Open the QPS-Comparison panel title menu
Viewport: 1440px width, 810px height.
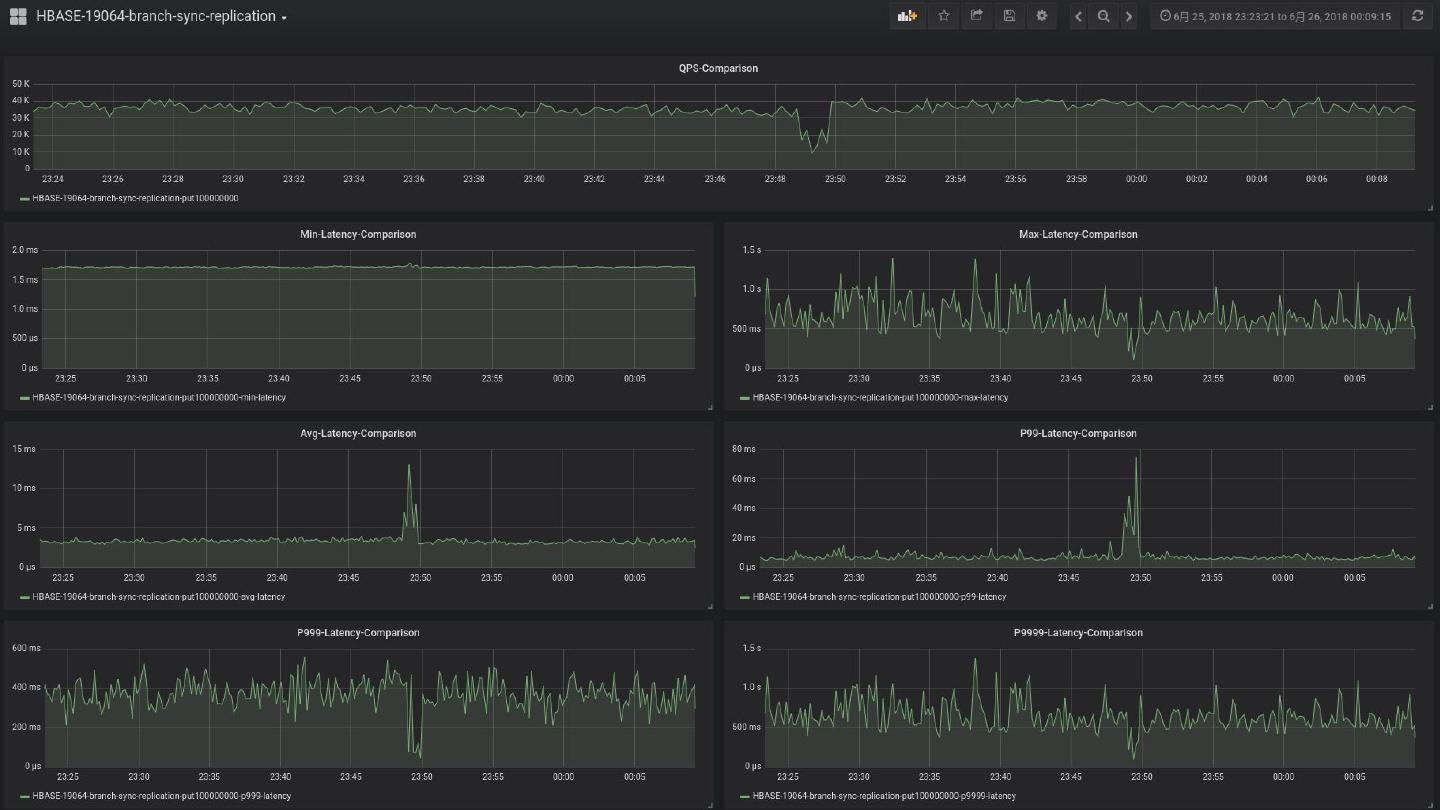click(718, 68)
